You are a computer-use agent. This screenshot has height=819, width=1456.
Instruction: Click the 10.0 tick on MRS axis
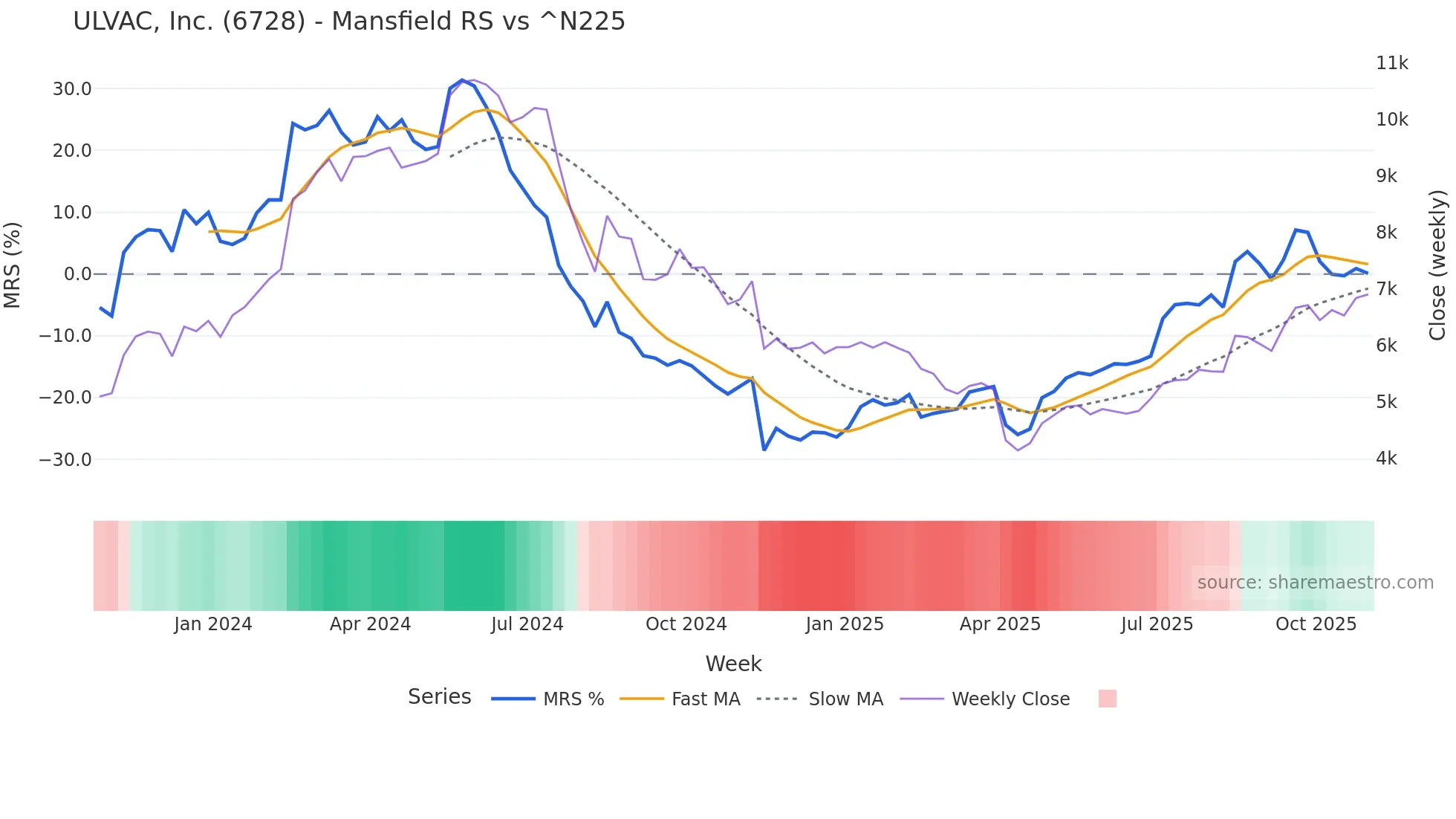coord(72,213)
